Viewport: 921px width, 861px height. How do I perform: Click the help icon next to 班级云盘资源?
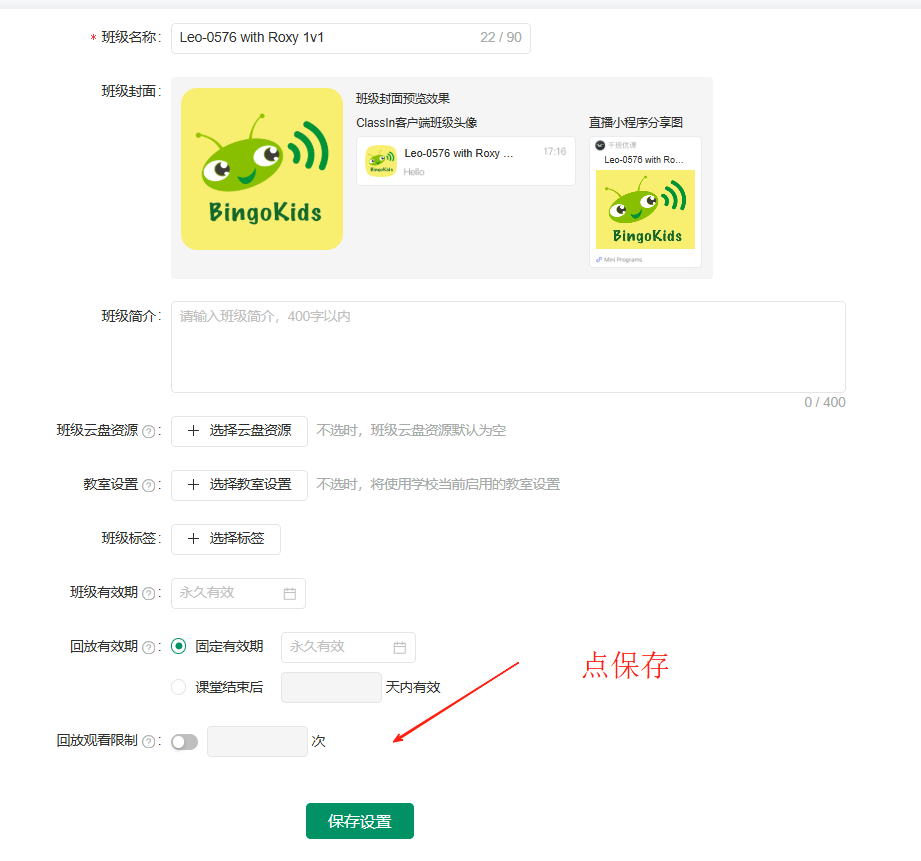point(149,432)
